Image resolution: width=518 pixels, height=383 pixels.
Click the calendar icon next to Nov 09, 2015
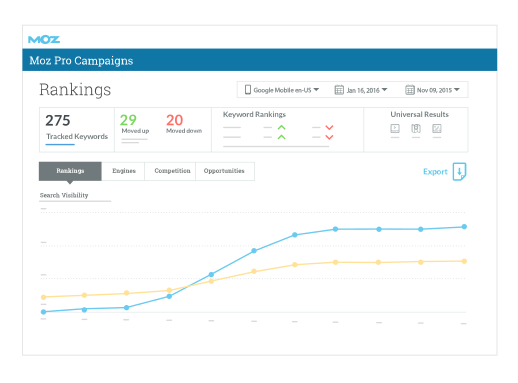point(410,90)
